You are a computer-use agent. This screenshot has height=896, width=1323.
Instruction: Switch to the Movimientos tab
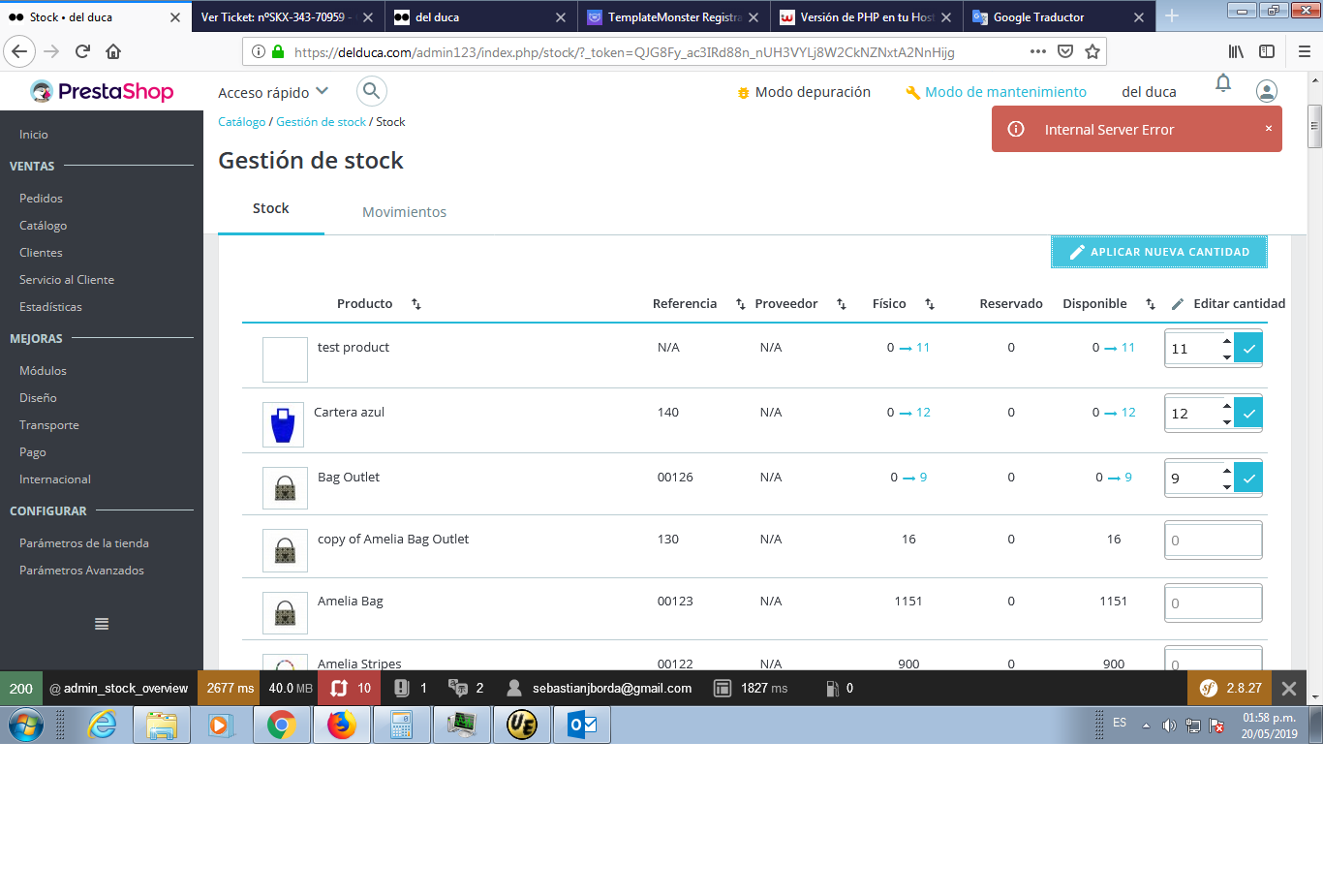tap(404, 212)
